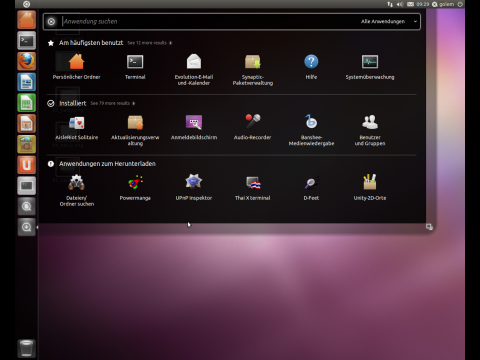Image resolution: width=480 pixels, height=360 pixels.
Task: Clear the search field with the X icon
Action: pyautogui.click(x=51, y=21)
